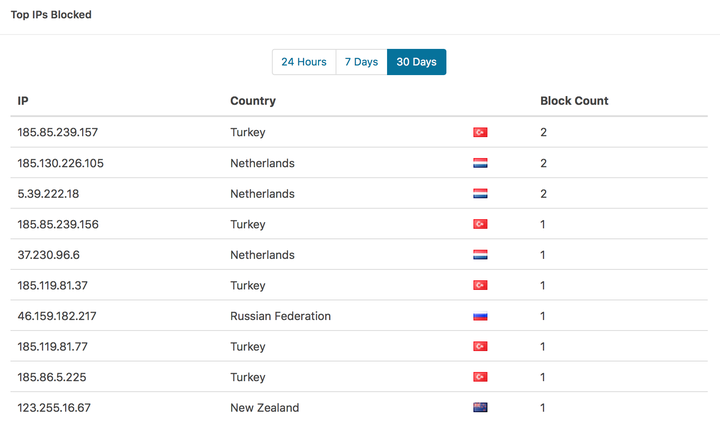
Task: Switch to 24 Hours view
Action: pyautogui.click(x=303, y=62)
